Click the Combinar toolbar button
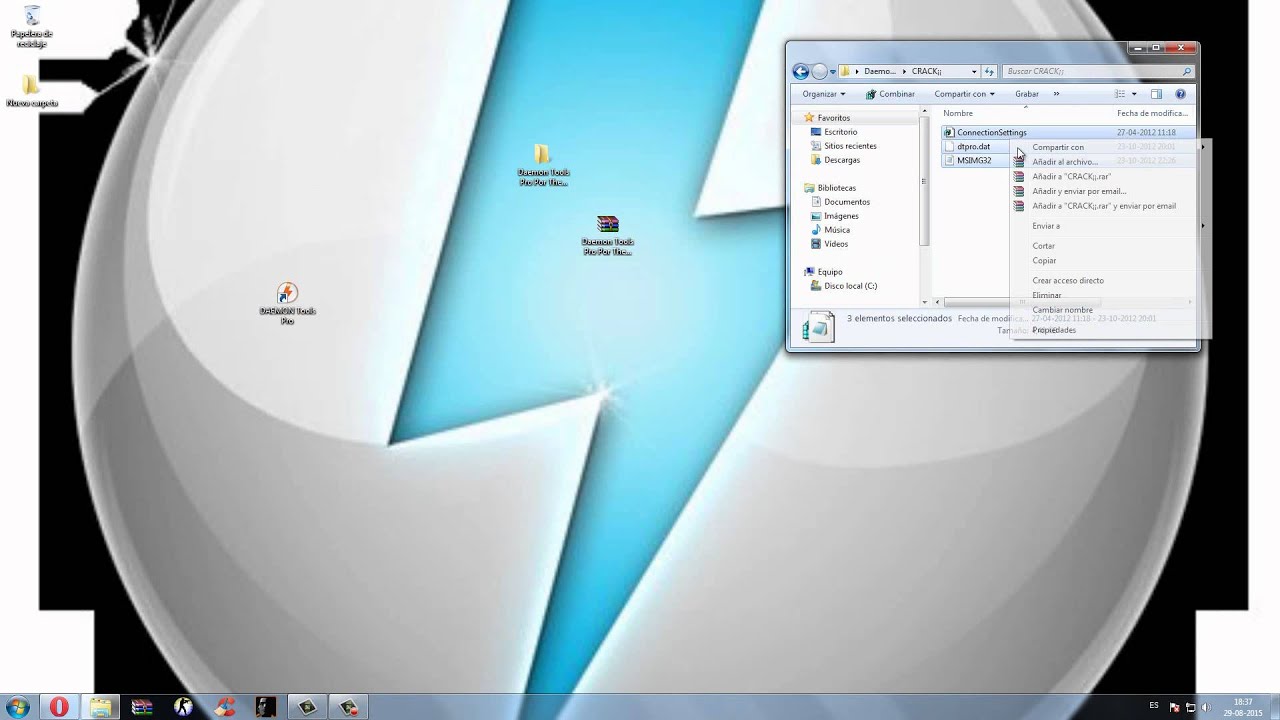Viewport: 1280px width, 720px height. click(x=890, y=94)
